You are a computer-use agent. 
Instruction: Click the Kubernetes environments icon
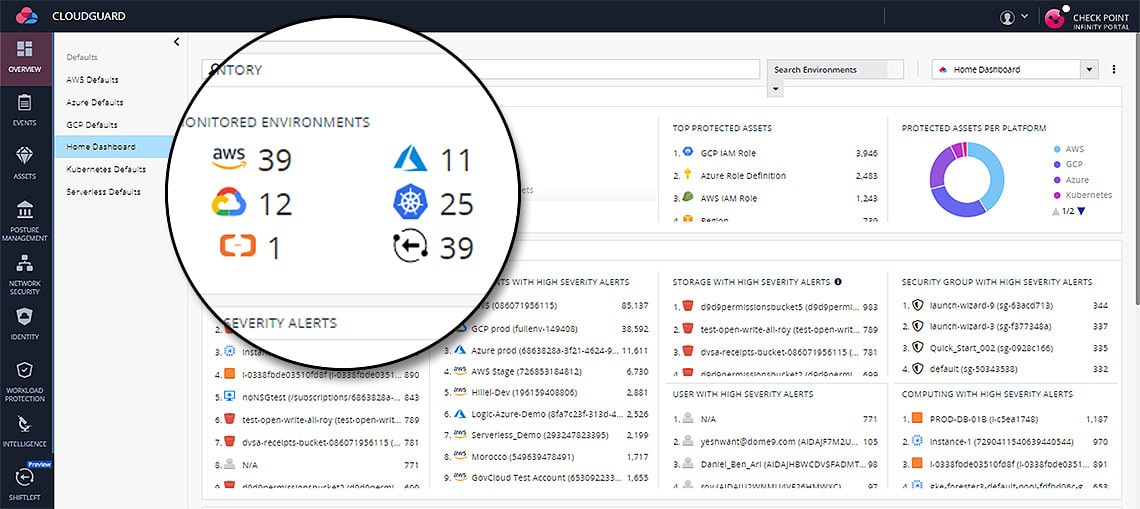point(411,203)
